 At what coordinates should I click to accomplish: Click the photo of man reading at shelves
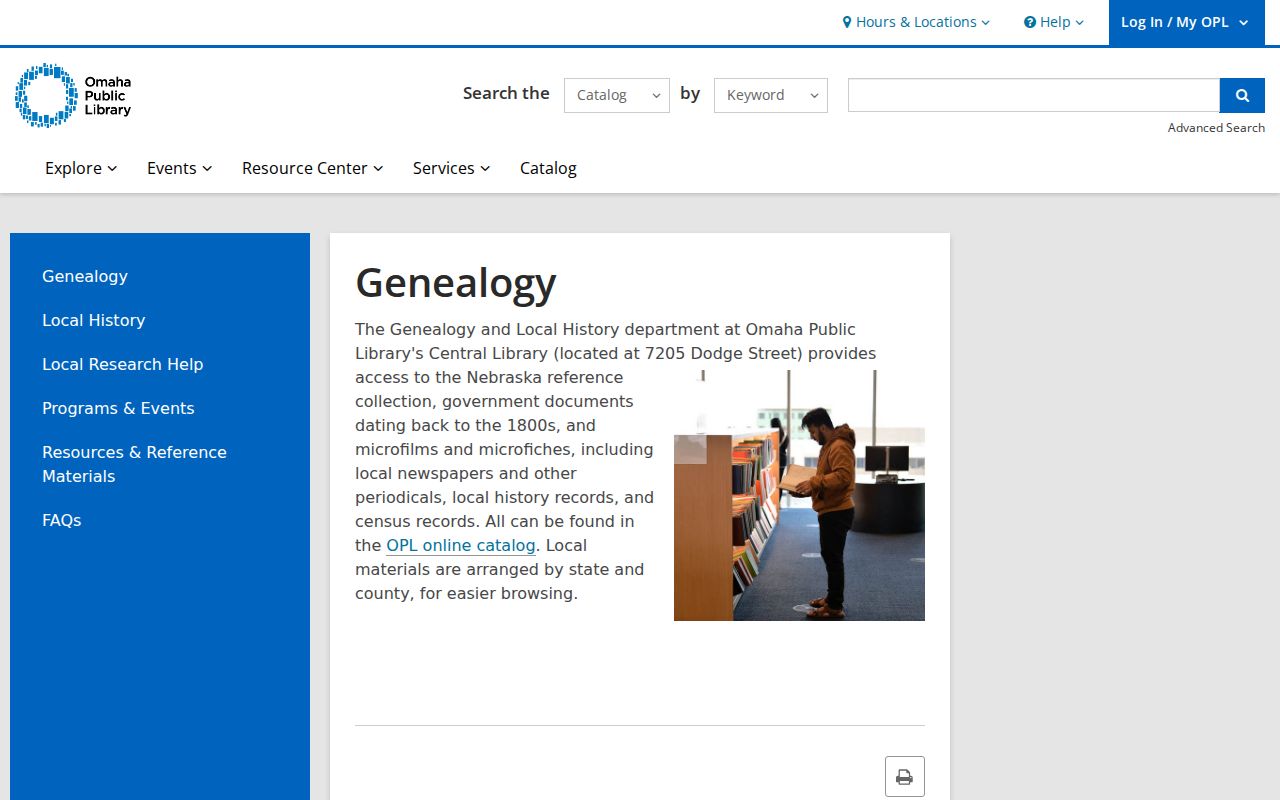799,496
